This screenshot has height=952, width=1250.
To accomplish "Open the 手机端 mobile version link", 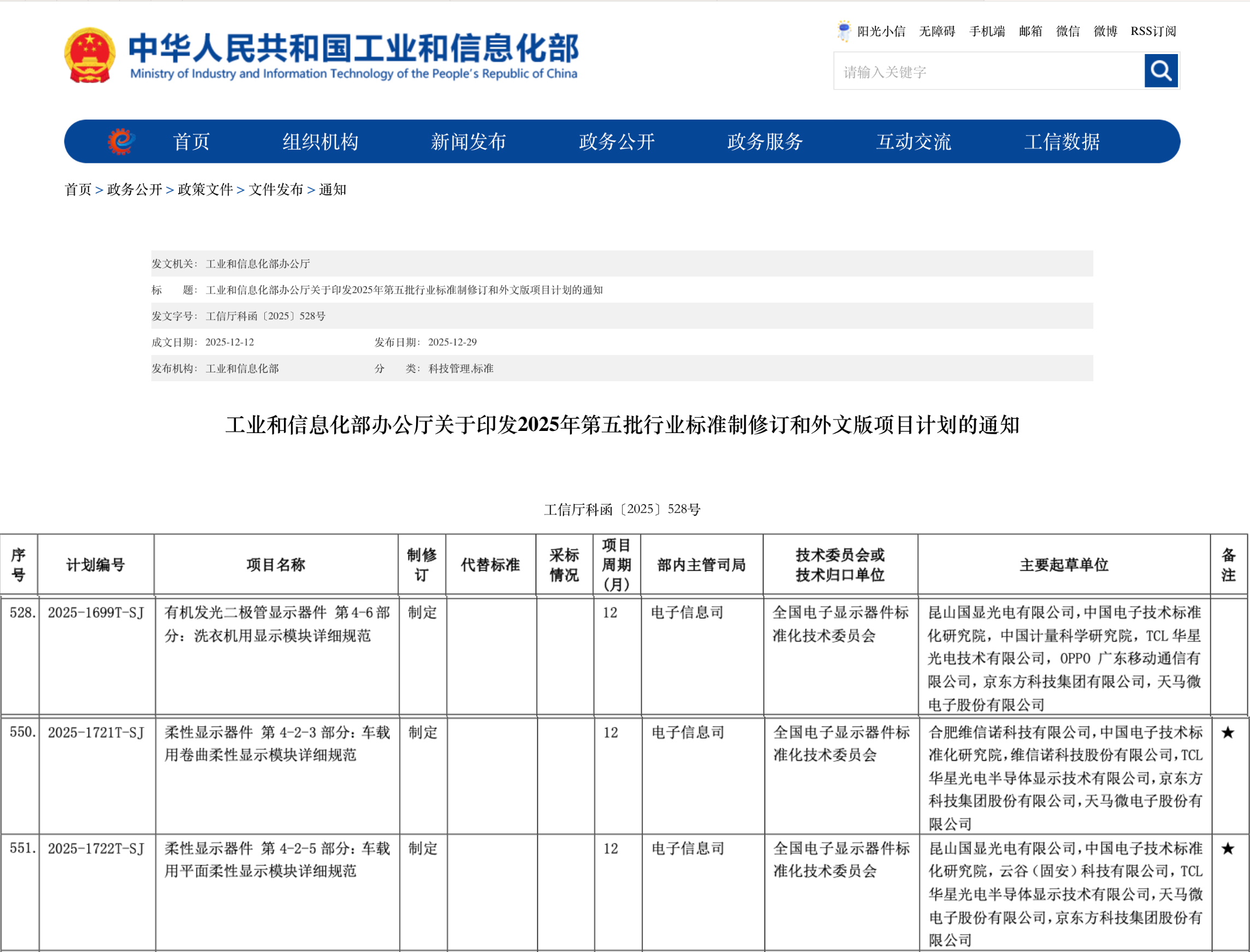I will [x=987, y=31].
